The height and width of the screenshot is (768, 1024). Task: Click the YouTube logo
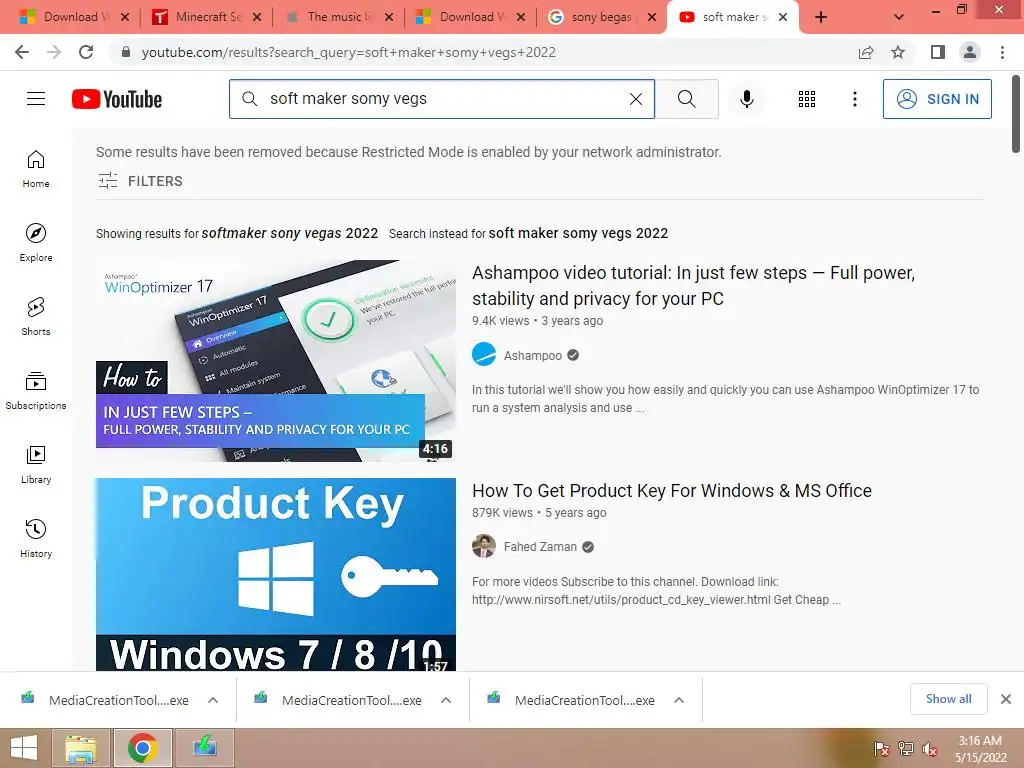coord(117,99)
